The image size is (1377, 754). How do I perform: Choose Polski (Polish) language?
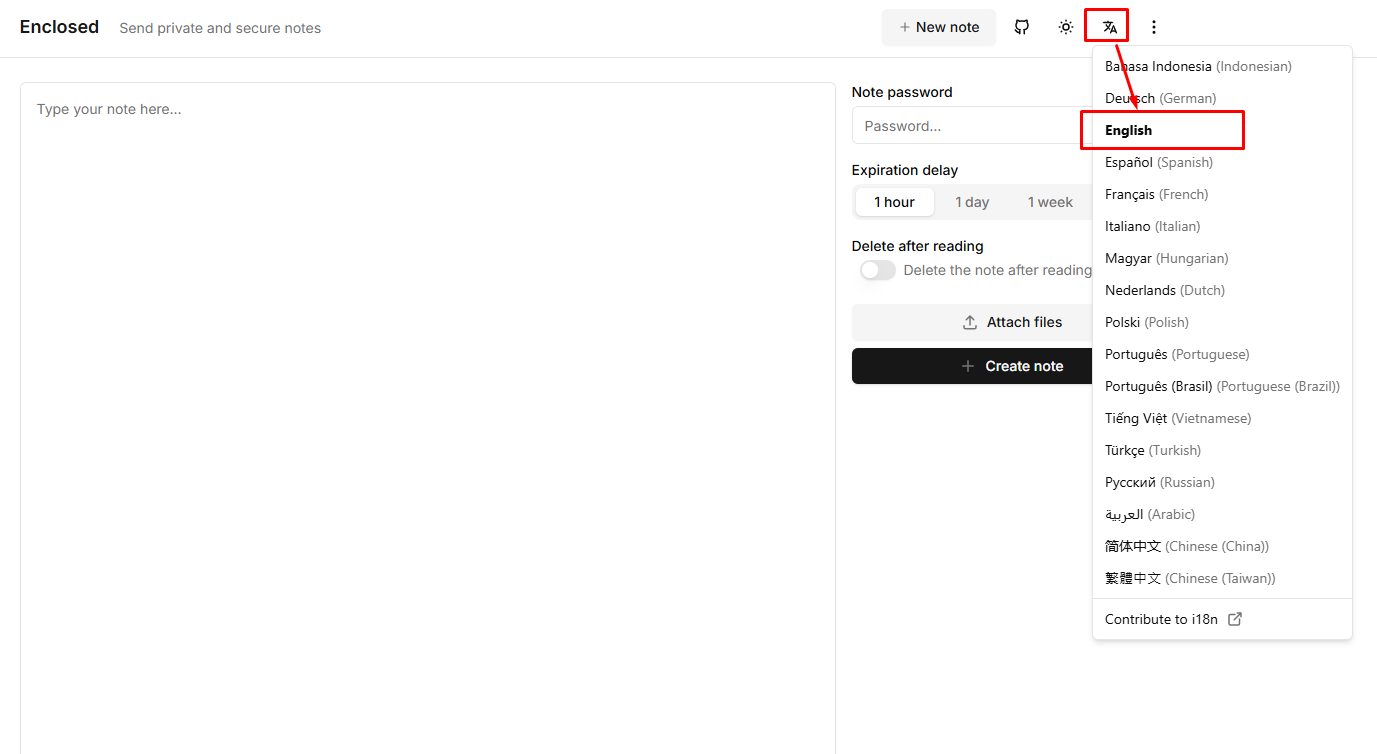tap(1222, 322)
